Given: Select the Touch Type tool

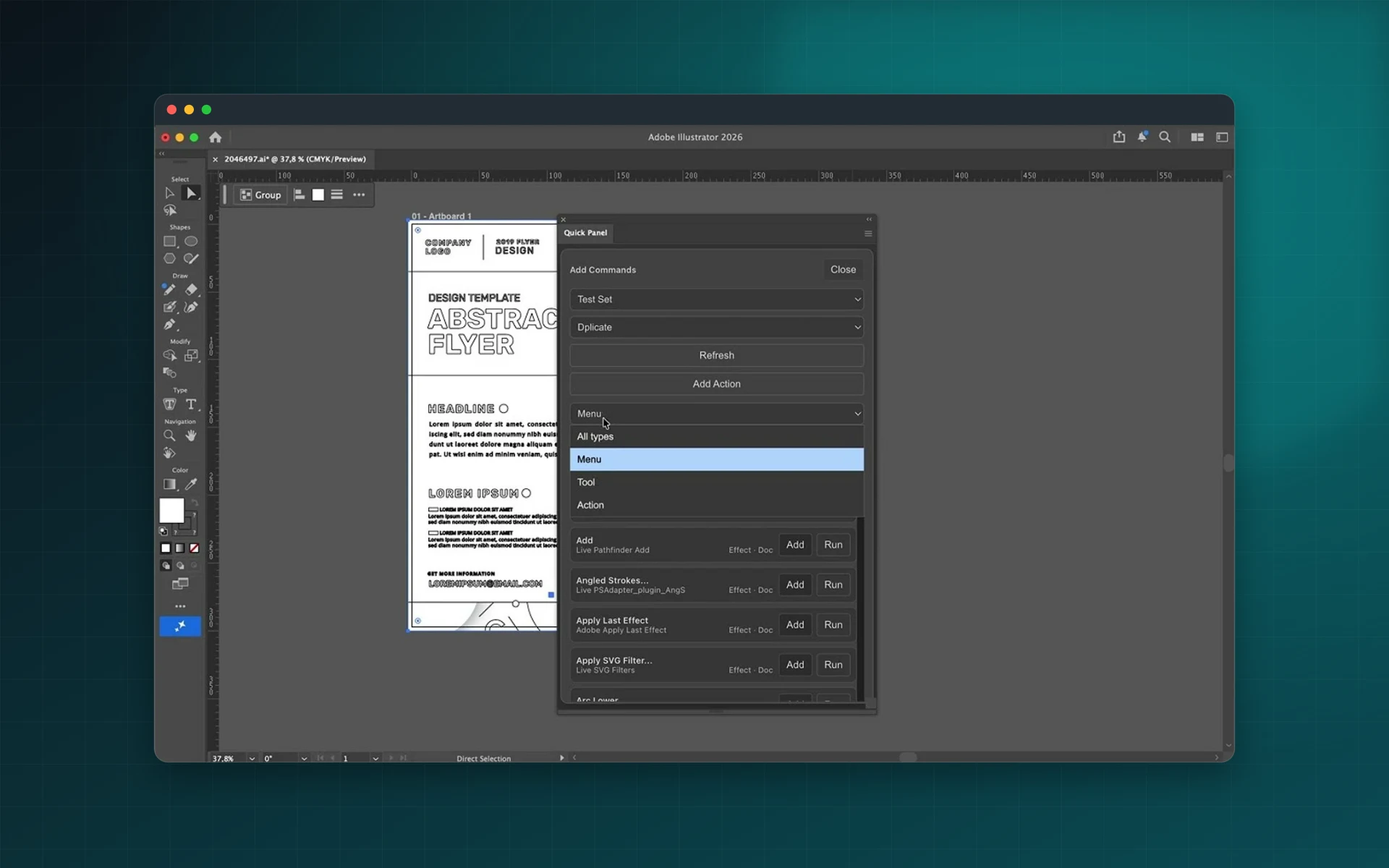Looking at the screenshot, I should point(169,404).
